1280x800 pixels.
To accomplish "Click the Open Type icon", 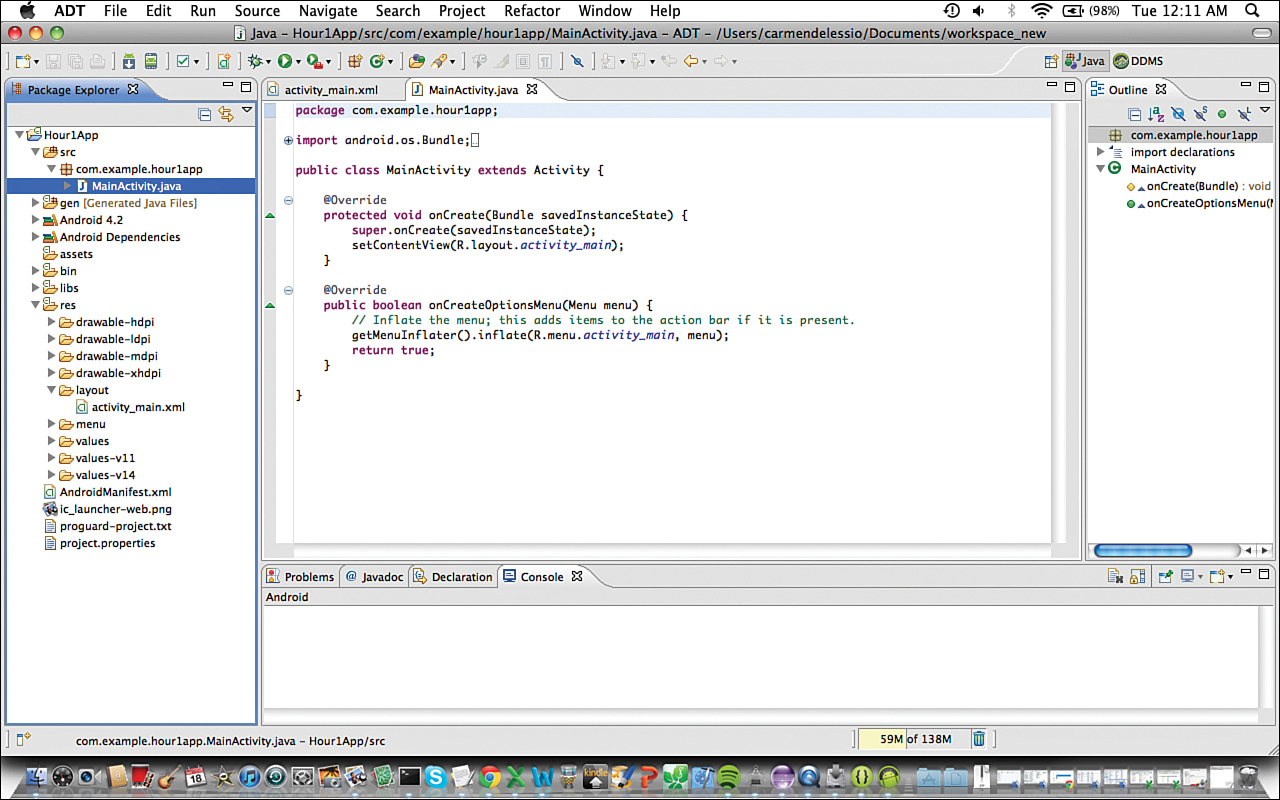I will click(416, 61).
